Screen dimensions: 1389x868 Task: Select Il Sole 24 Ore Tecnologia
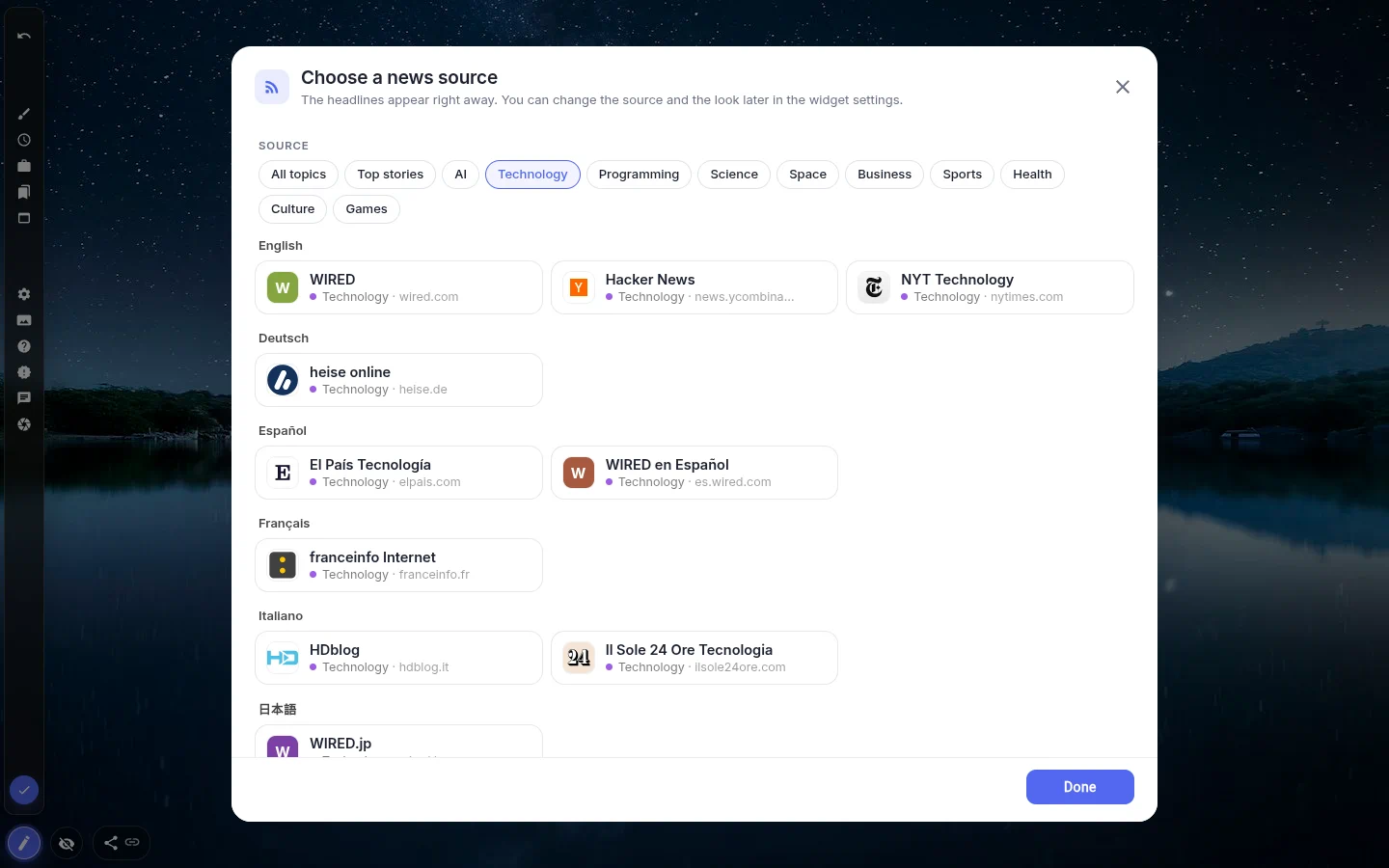pos(694,658)
